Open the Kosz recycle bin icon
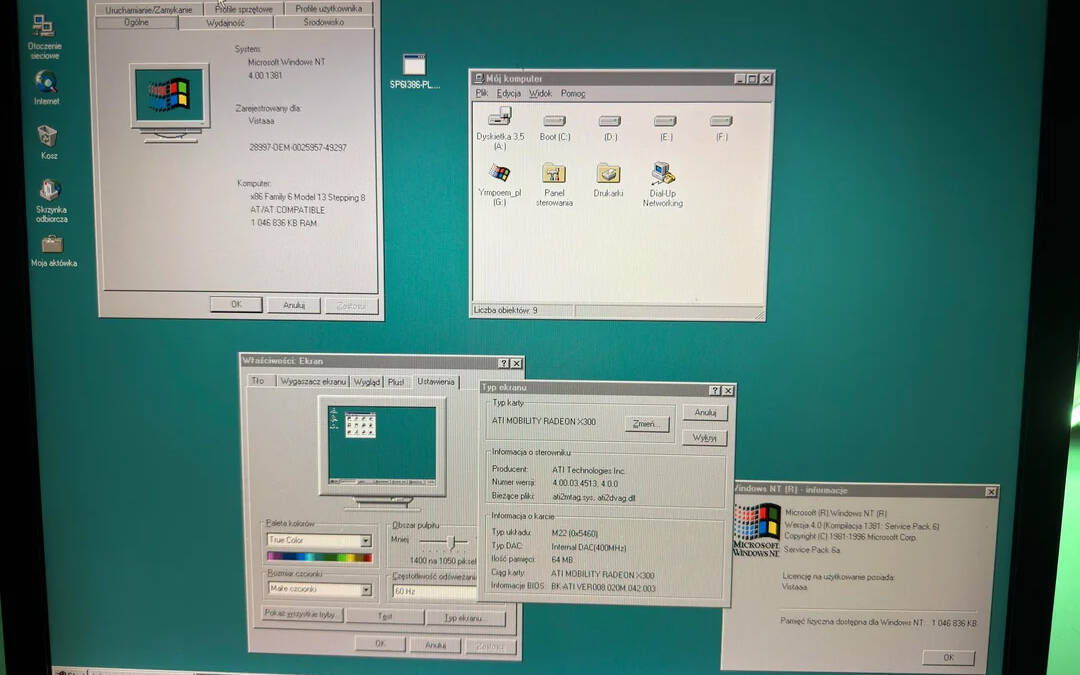The width and height of the screenshot is (1080, 675). (x=48, y=142)
